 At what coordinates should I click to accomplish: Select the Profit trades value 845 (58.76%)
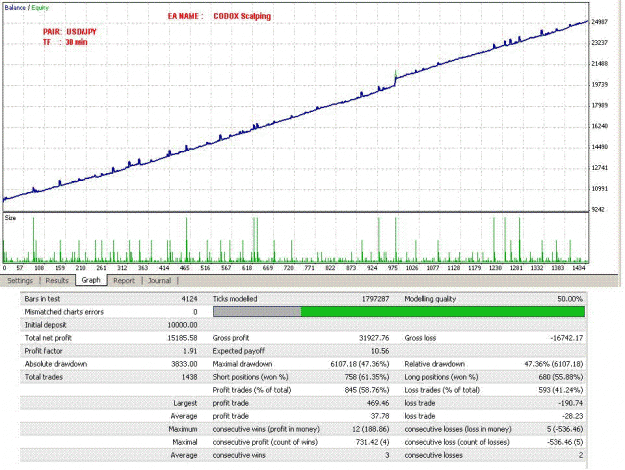367,390
